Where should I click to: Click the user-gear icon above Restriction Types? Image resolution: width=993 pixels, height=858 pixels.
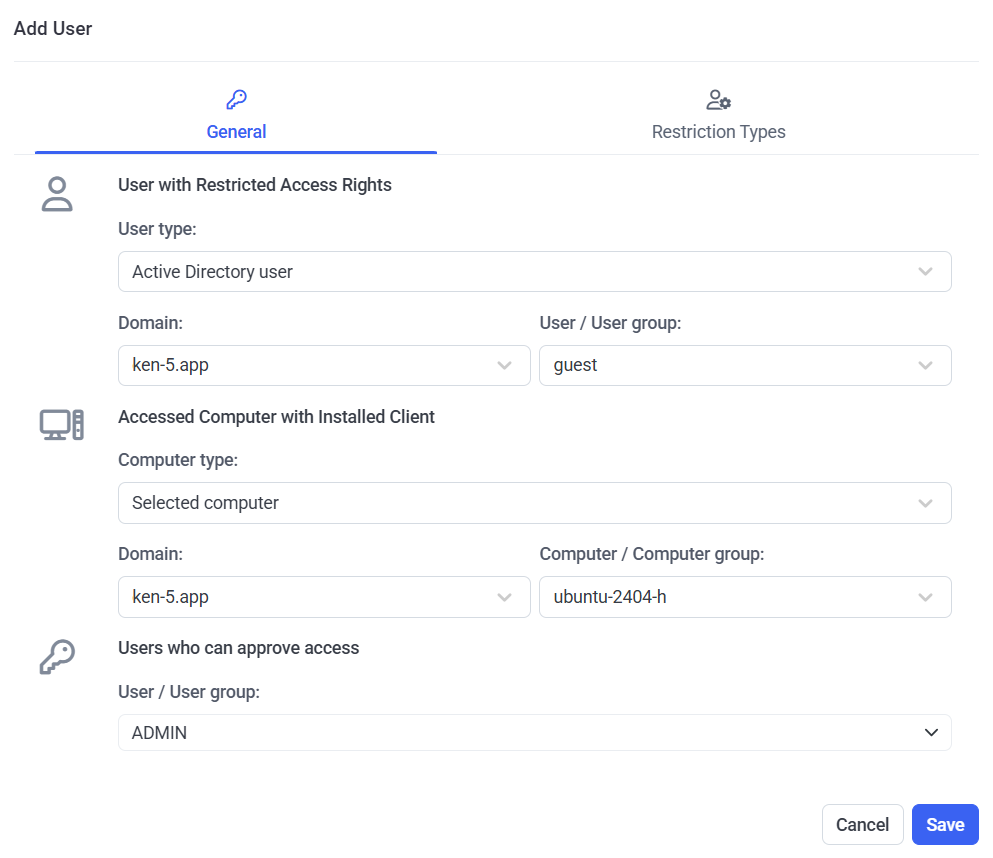point(718,100)
